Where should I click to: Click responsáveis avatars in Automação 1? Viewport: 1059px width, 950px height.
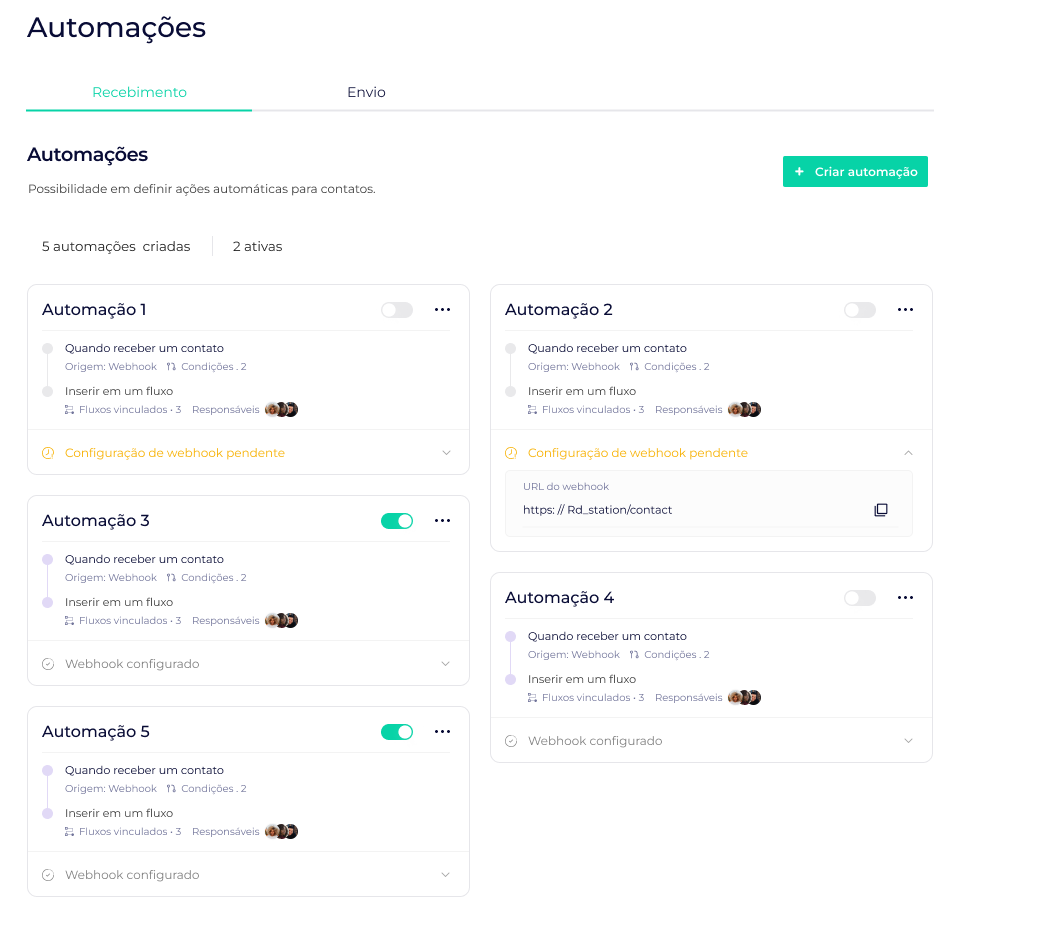[282, 410]
